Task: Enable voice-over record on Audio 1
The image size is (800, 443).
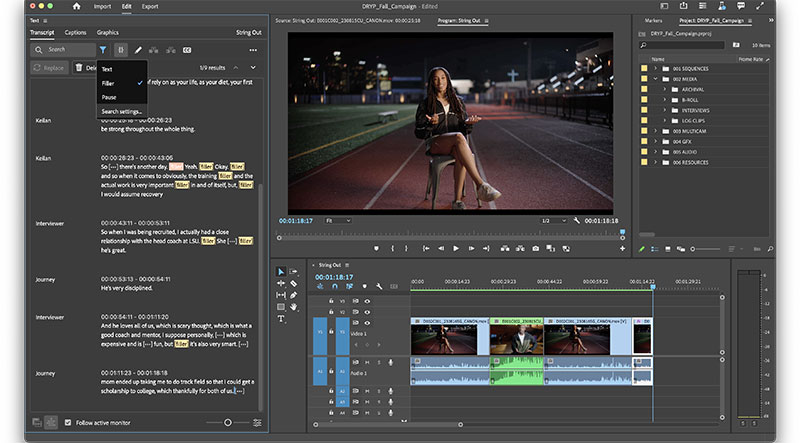Action: click(x=391, y=362)
